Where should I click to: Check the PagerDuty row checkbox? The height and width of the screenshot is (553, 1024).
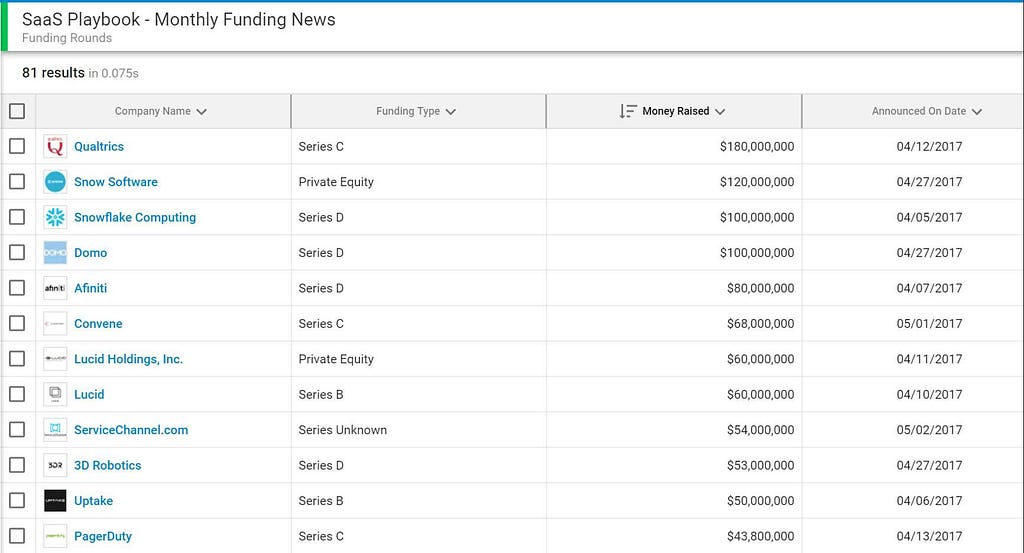tap(17, 536)
